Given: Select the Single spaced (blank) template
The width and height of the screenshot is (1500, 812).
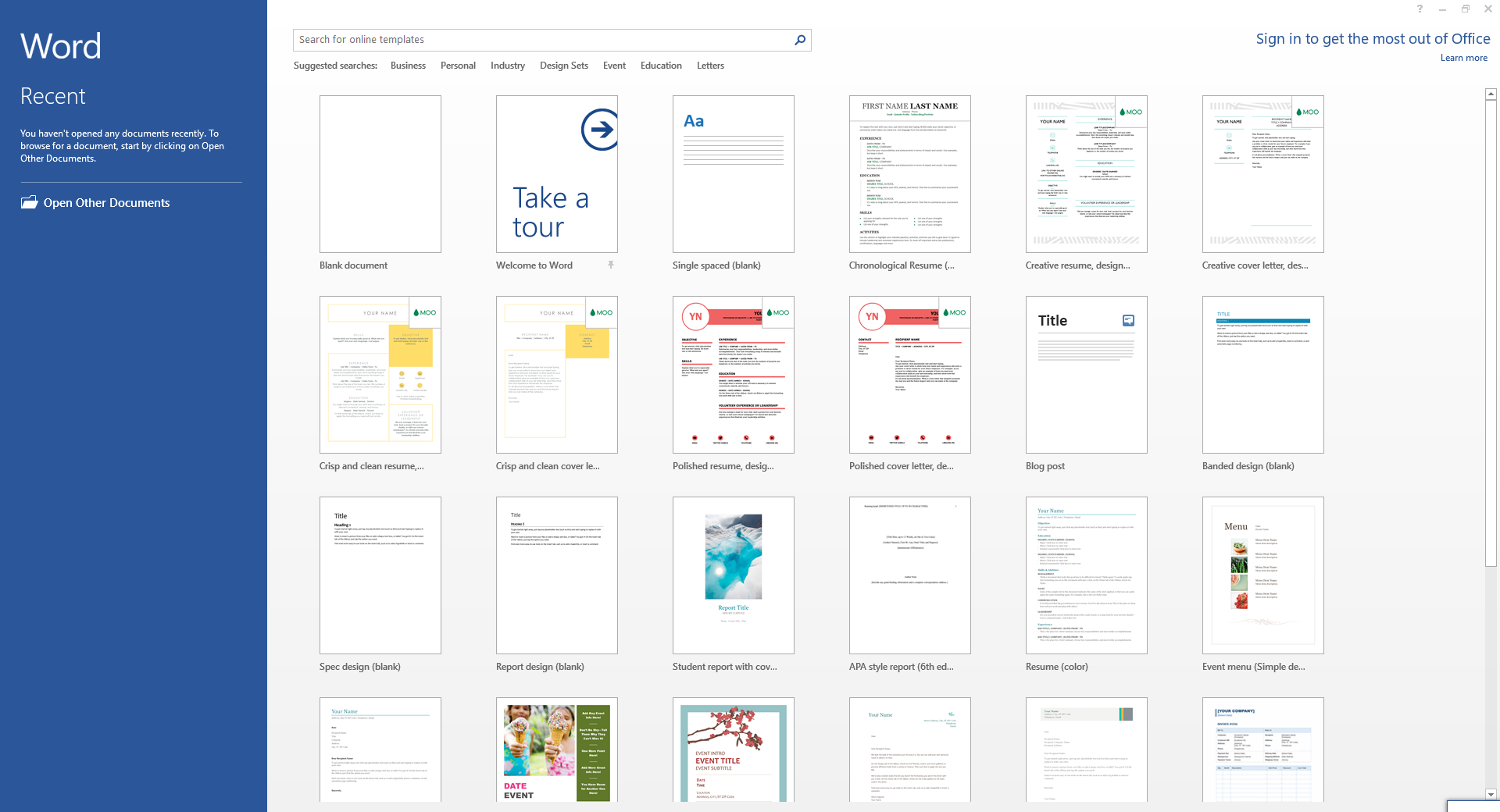Looking at the screenshot, I should point(733,174).
